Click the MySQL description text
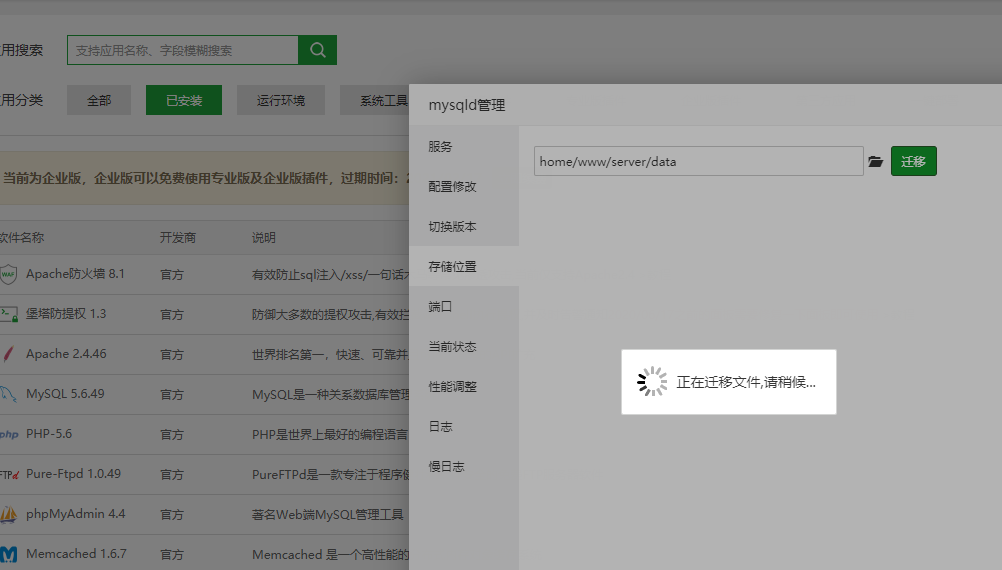 (330, 395)
